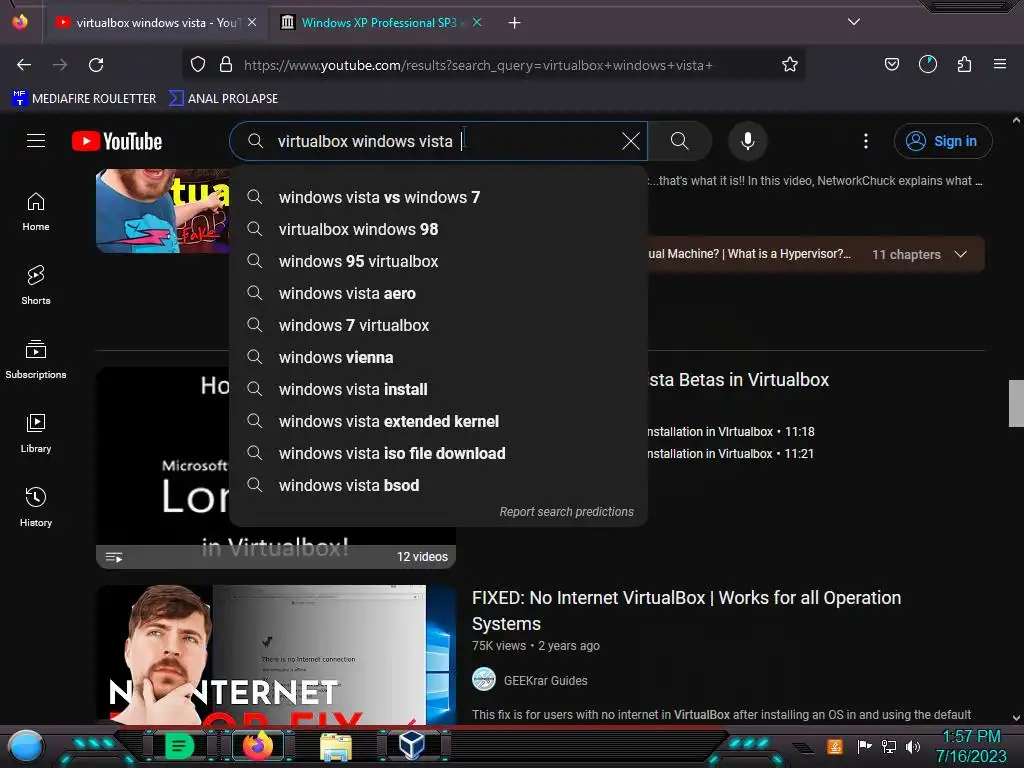Image resolution: width=1024 pixels, height=768 pixels.
Task: Start voice search with microphone
Action: [748, 141]
